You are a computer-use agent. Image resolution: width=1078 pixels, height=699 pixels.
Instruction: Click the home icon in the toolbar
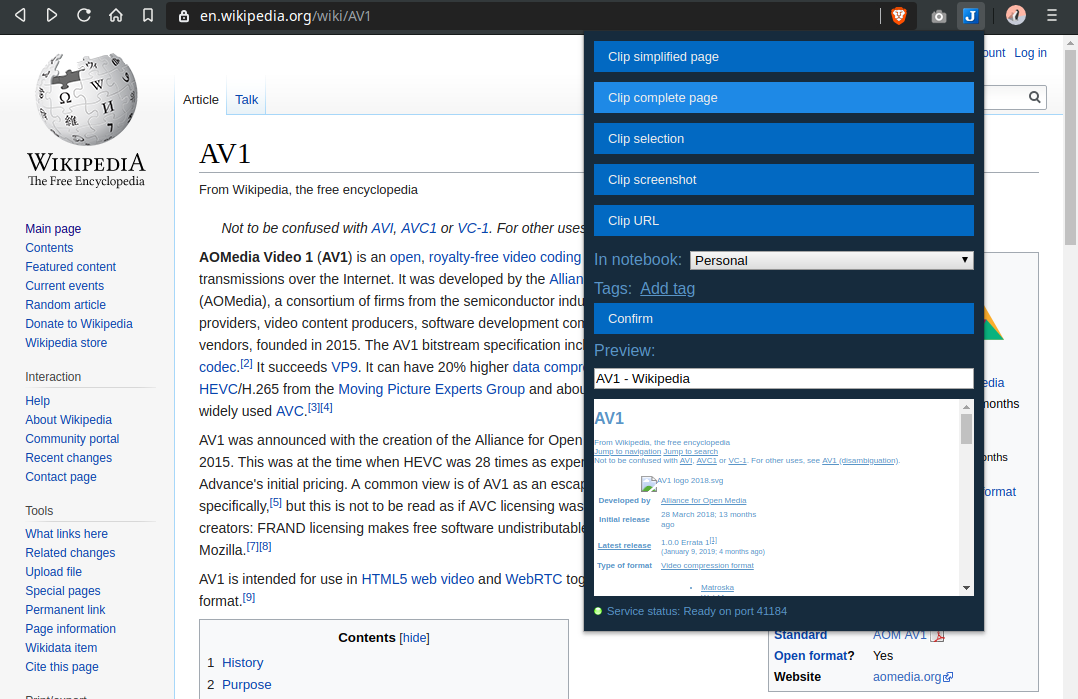pos(115,15)
